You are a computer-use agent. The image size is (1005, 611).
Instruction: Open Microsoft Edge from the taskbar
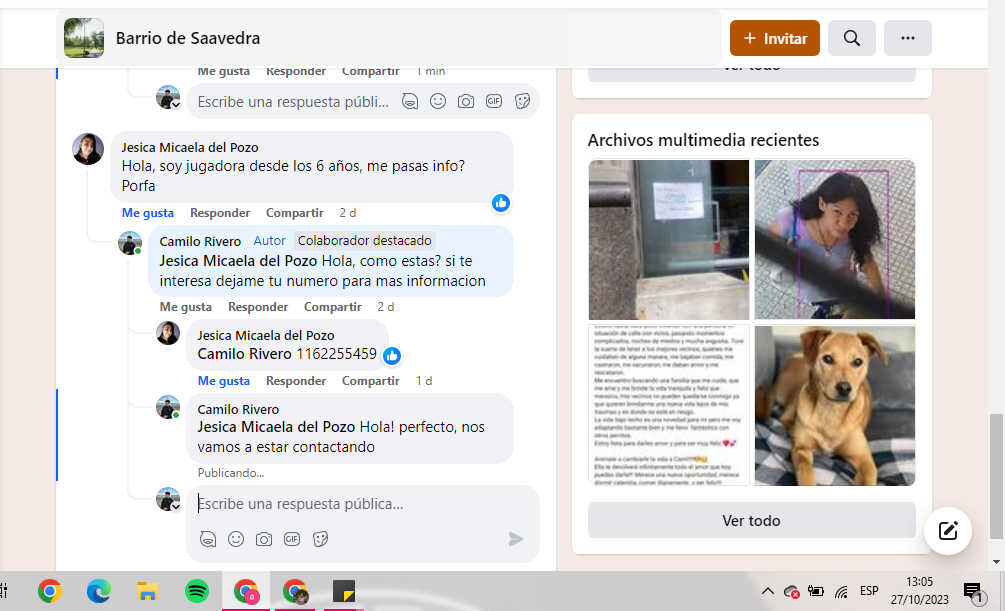click(x=99, y=591)
